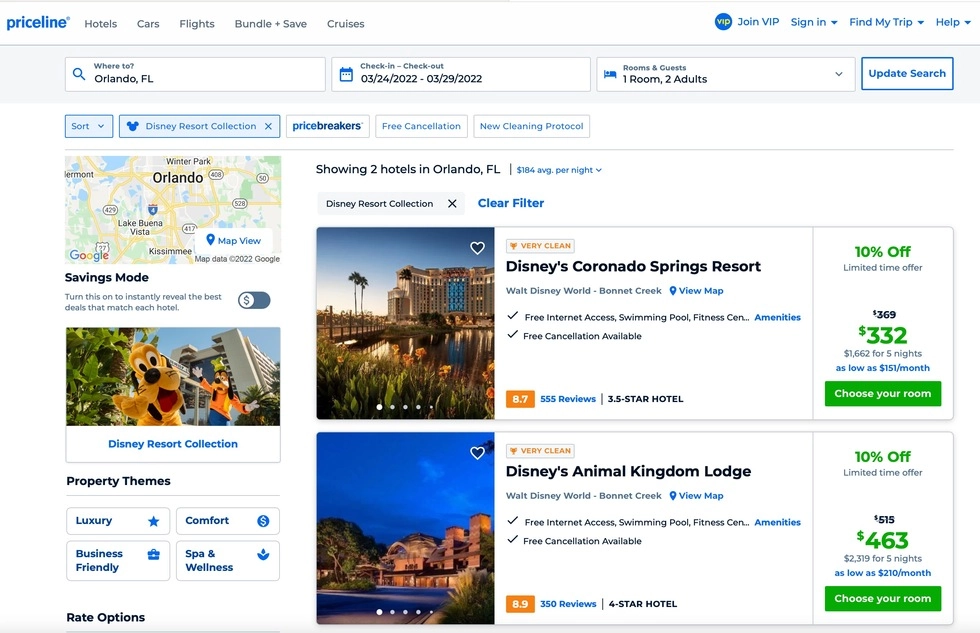Image resolution: width=980 pixels, height=633 pixels.
Task: Click map pin icon next to Coronado Springs View Map
Action: point(673,291)
